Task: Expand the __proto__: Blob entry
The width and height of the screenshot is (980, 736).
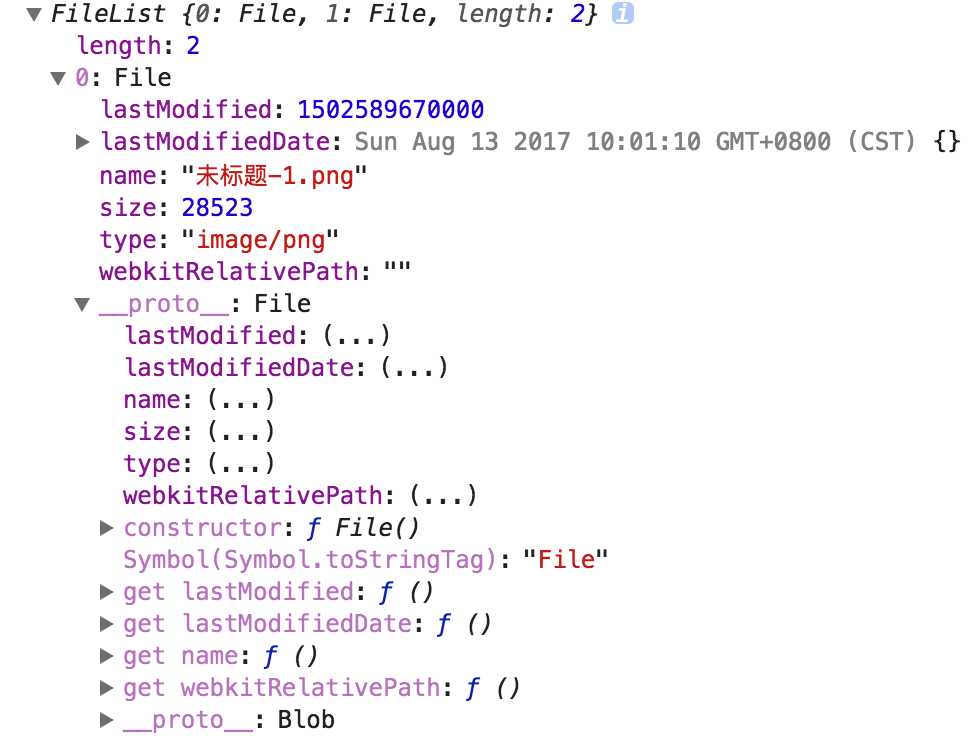Action: [x=108, y=720]
